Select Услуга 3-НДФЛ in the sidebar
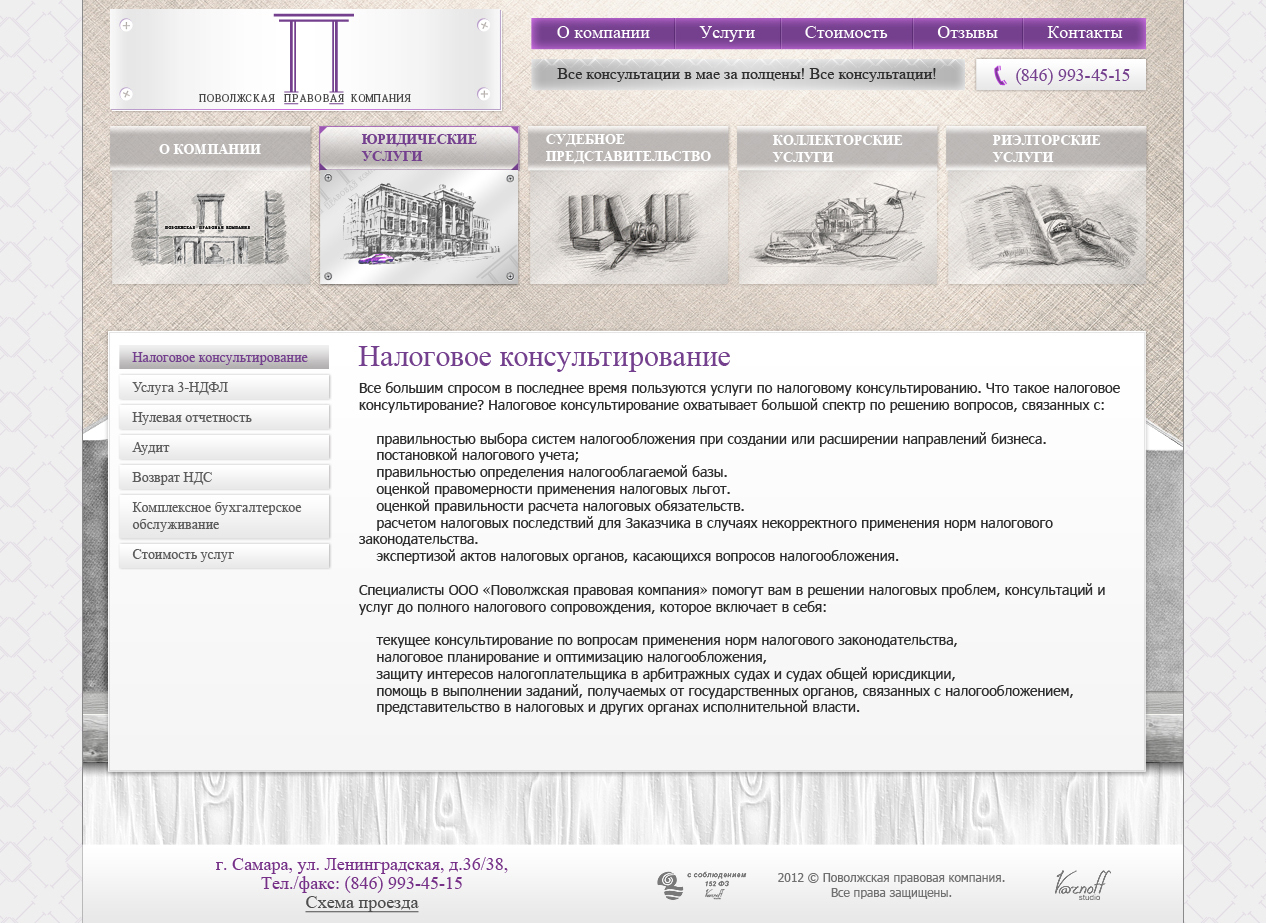The width and height of the screenshot is (1266, 923). click(224, 387)
